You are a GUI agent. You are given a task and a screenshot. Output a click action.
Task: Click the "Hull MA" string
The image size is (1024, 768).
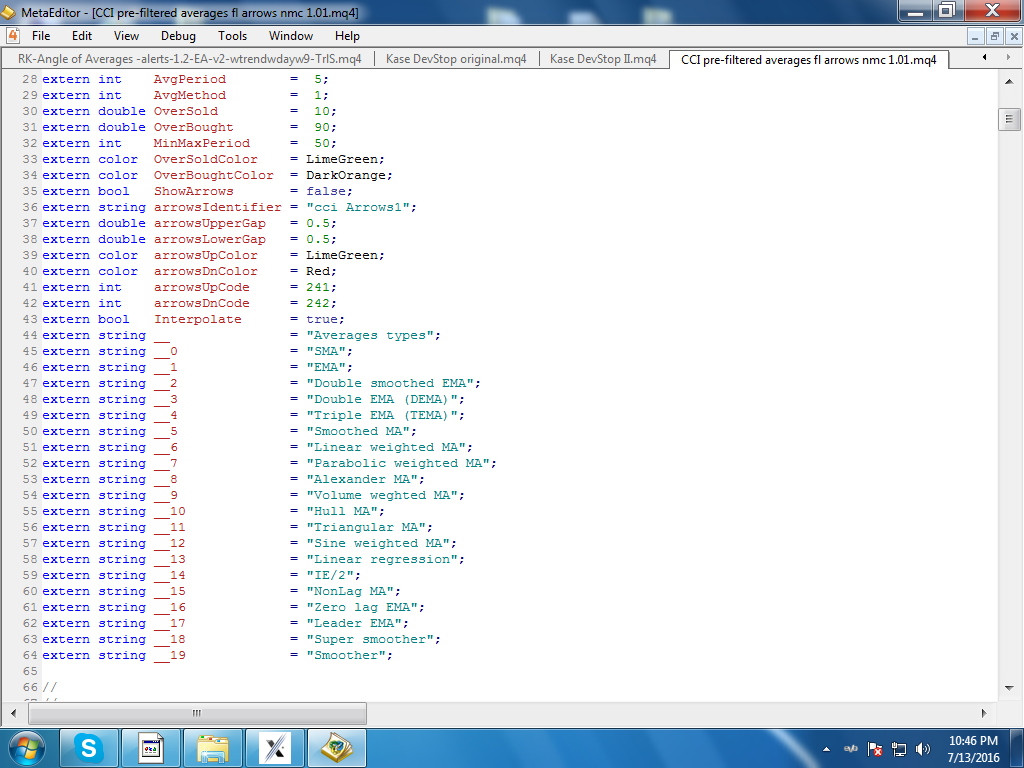click(x=342, y=511)
